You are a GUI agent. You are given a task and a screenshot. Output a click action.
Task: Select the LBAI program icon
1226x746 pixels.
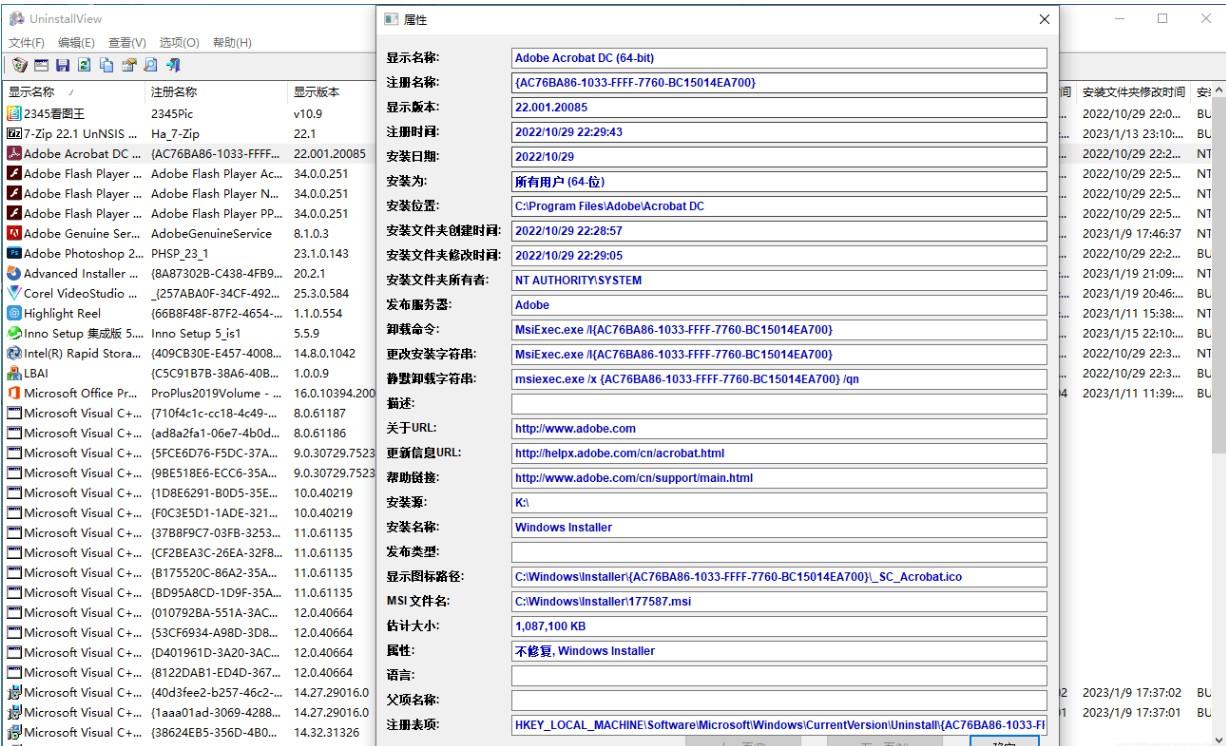tap(14, 373)
